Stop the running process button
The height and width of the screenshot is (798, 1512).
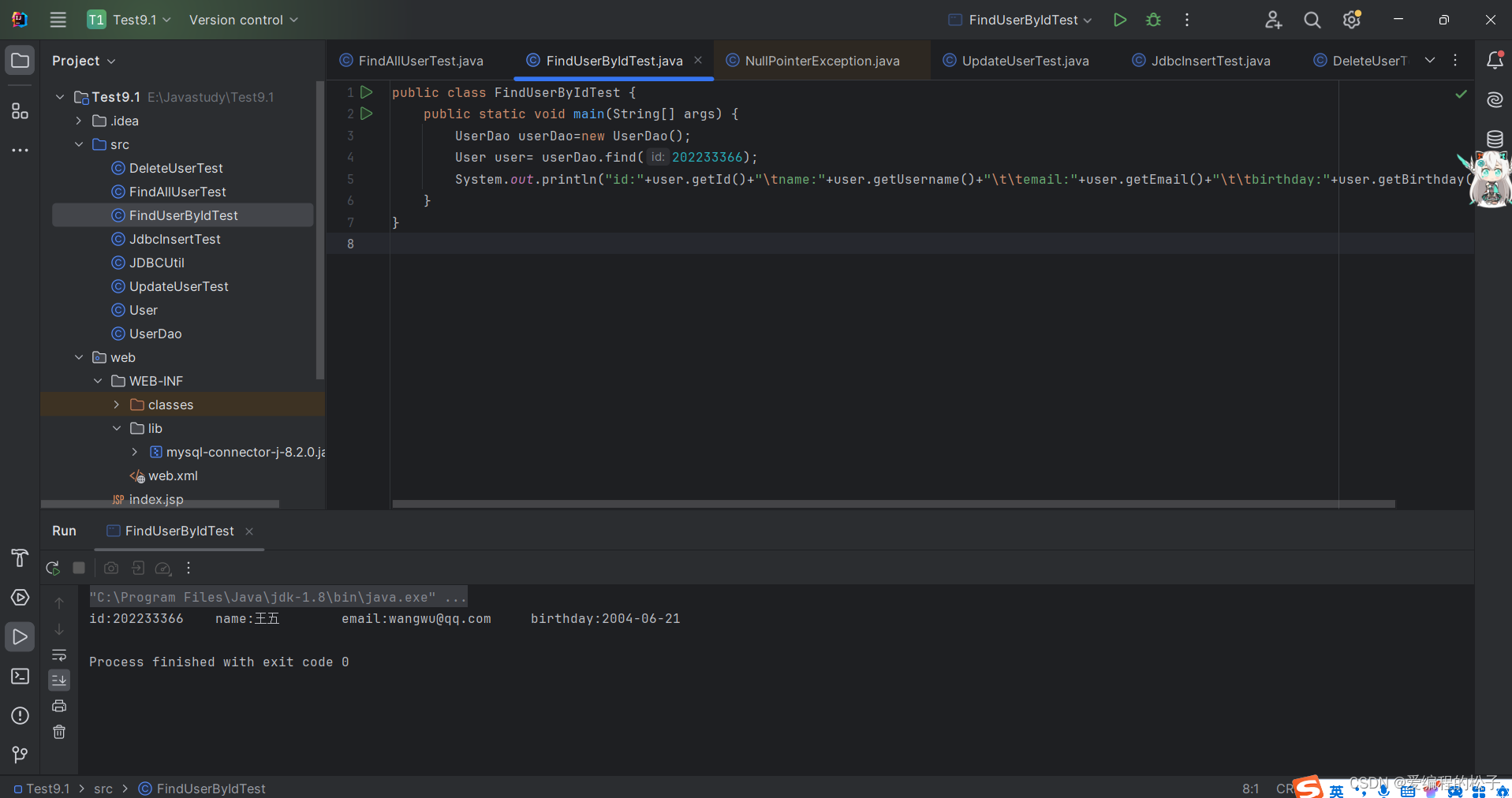(79, 568)
